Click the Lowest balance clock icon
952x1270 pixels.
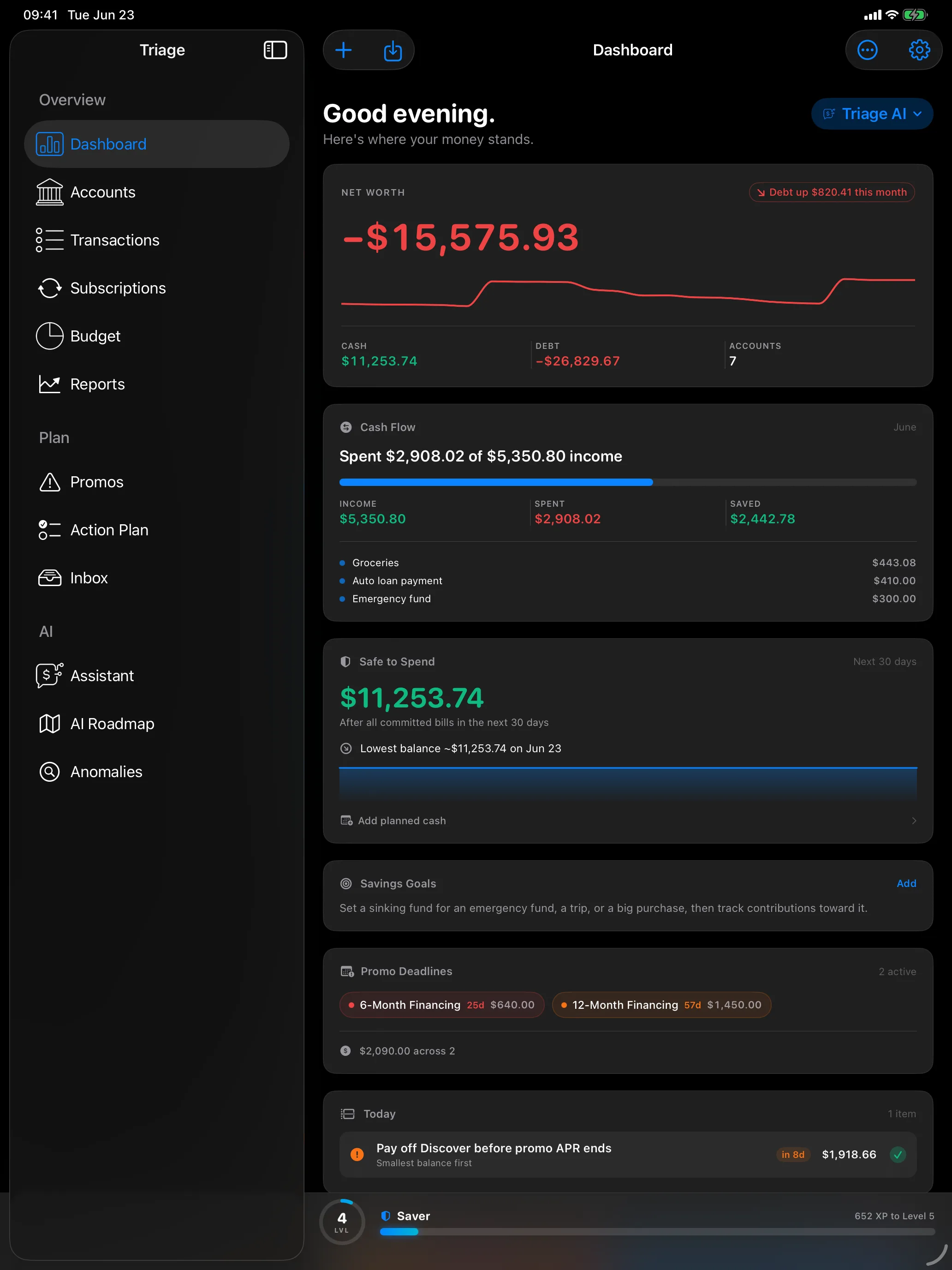(x=345, y=748)
